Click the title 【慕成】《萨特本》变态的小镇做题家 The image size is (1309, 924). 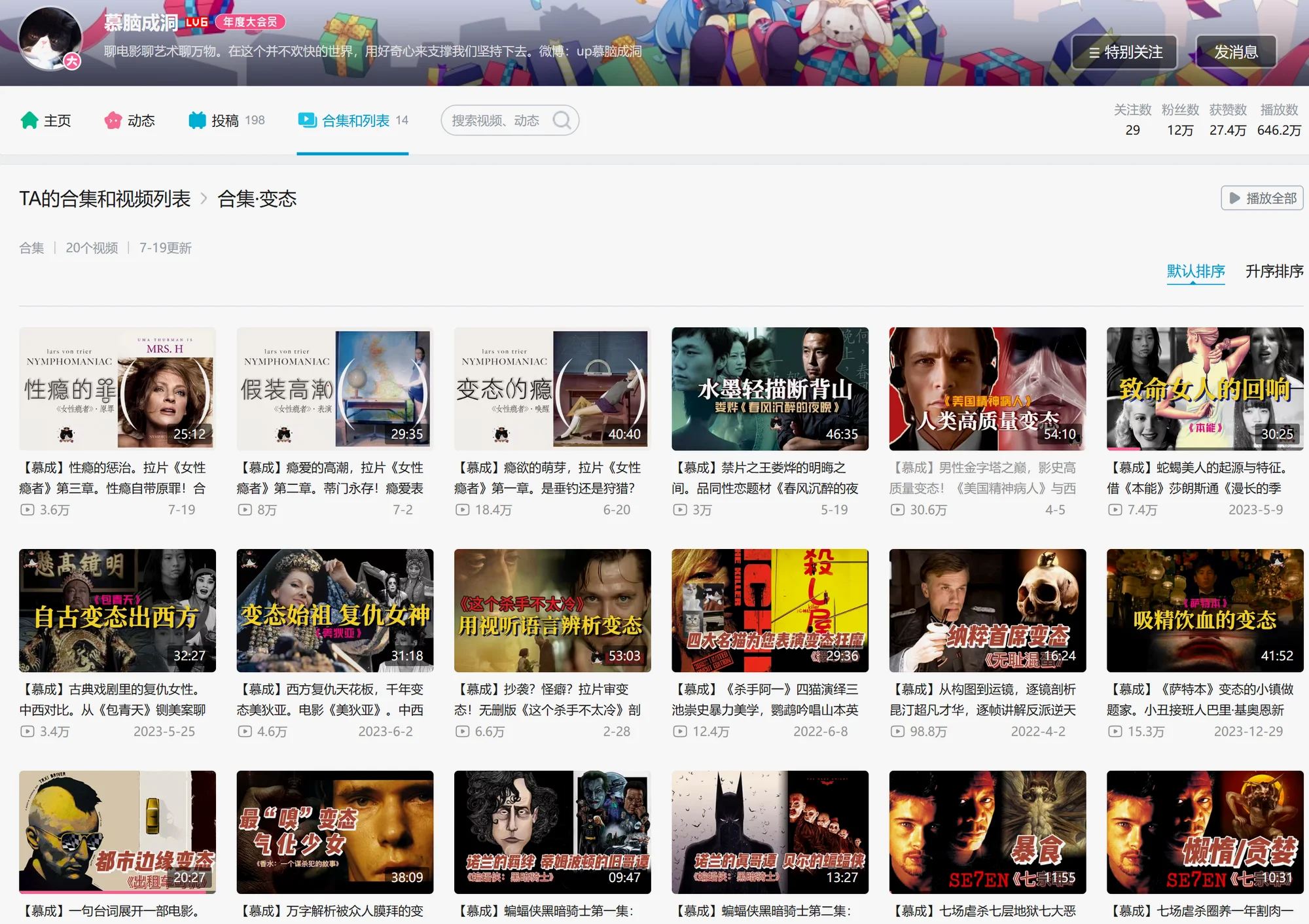tap(1200, 700)
